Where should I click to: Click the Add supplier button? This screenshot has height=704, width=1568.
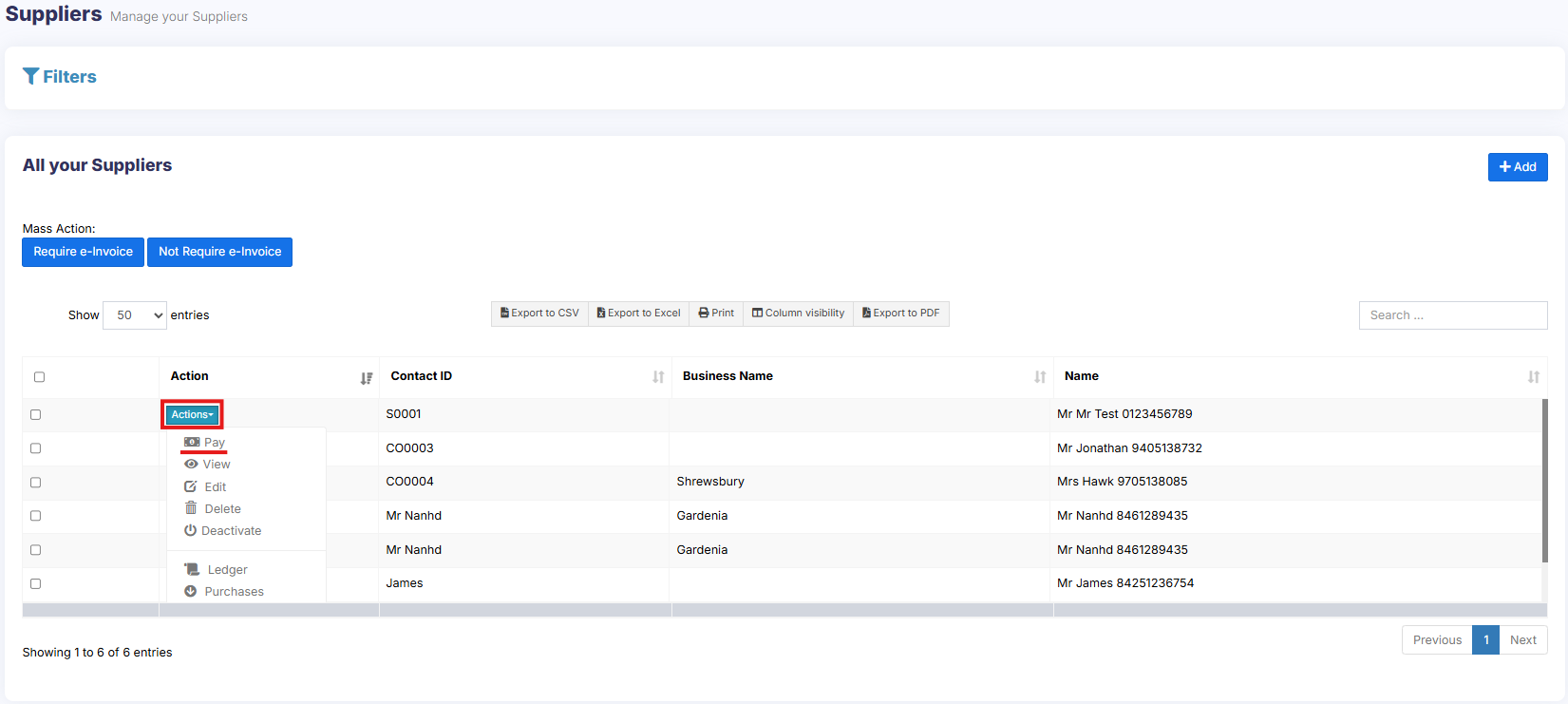coord(1517,167)
